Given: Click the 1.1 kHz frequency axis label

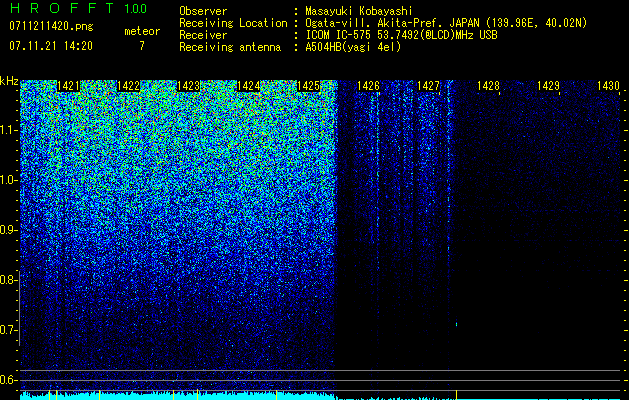Looking at the screenshot, I should tap(8, 130).
